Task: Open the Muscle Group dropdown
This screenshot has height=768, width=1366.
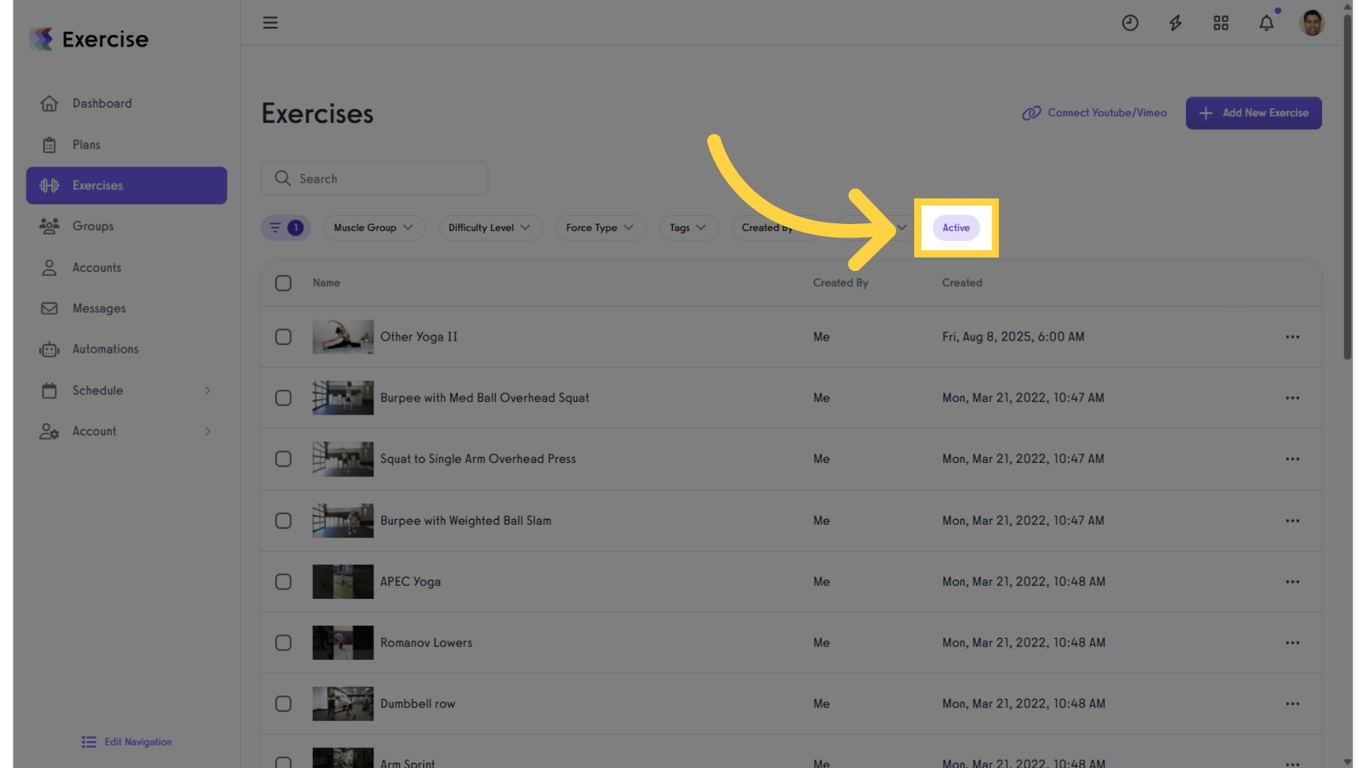Action: point(374,227)
